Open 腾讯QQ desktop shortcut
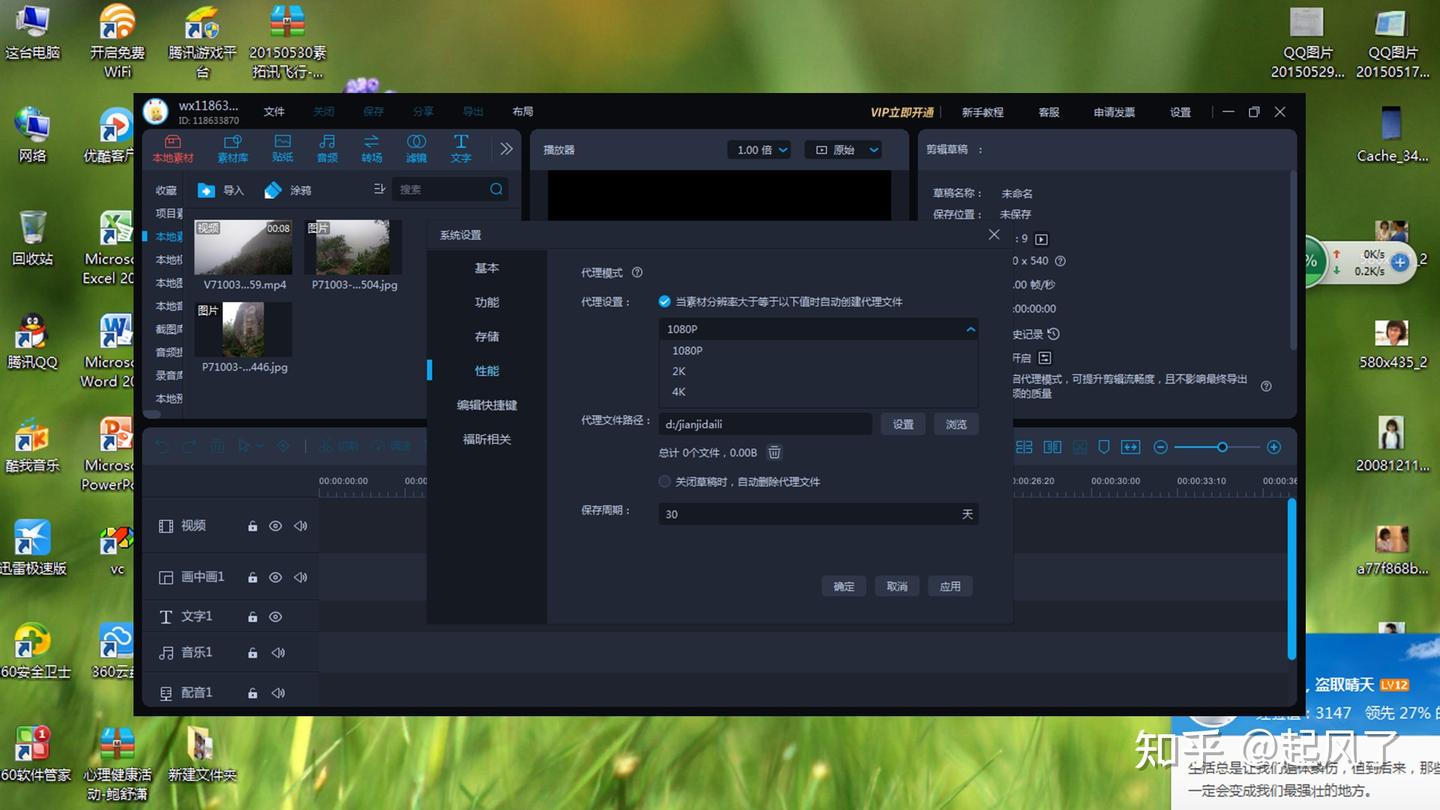Image resolution: width=1440 pixels, height=810 pixels. 32,342
